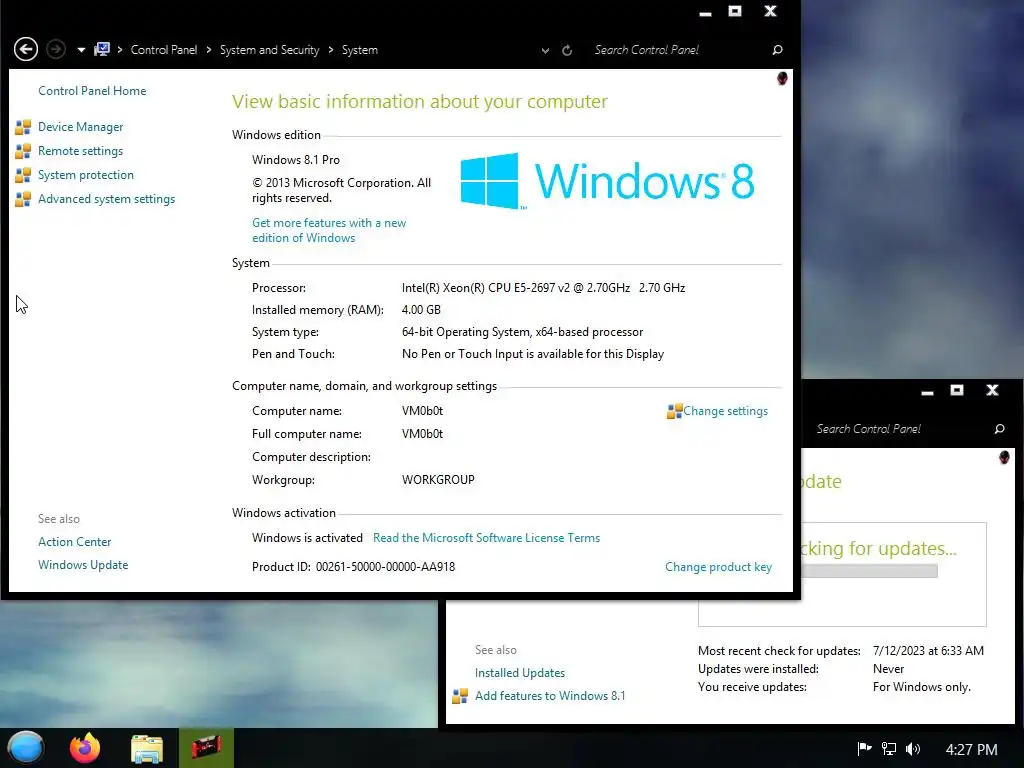Click the network icon in system tray
This screenshot has height=768, width=1024.
click(888, 749)
